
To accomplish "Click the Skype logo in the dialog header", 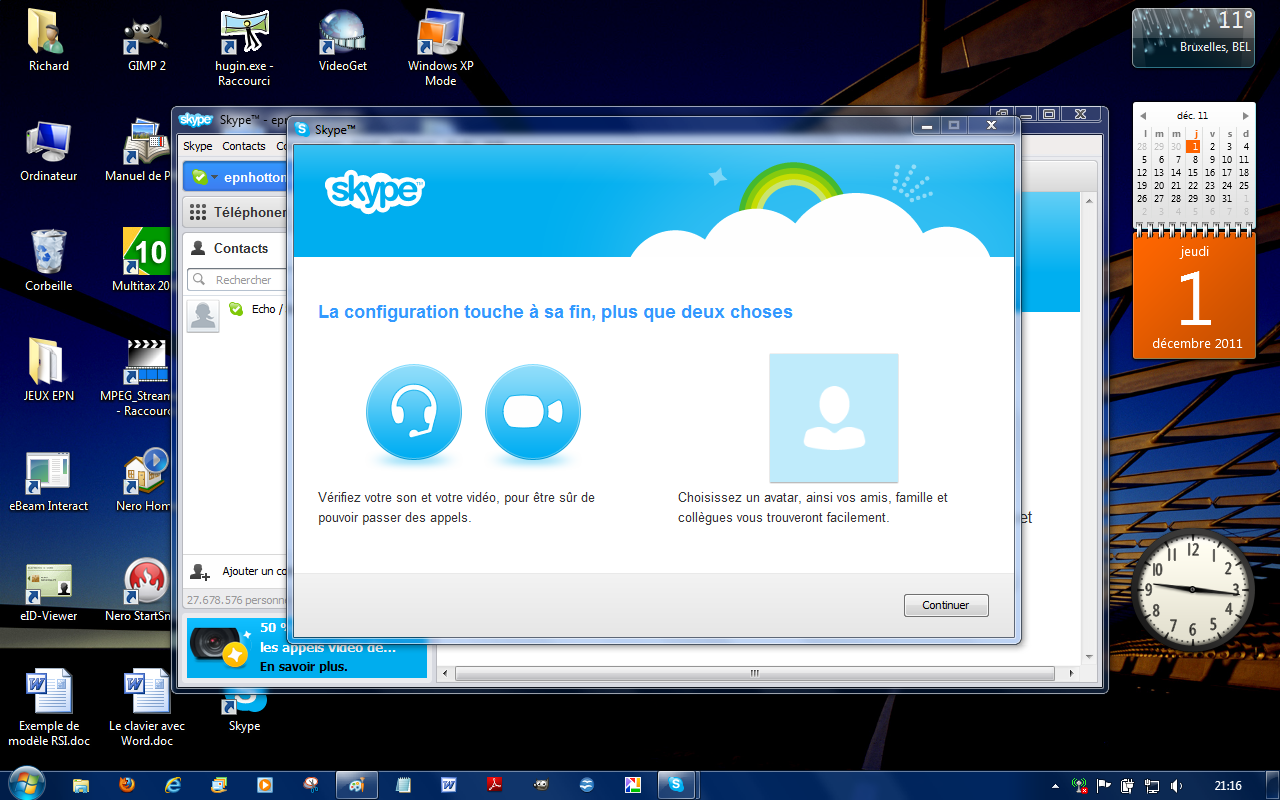I will [375, 190].
